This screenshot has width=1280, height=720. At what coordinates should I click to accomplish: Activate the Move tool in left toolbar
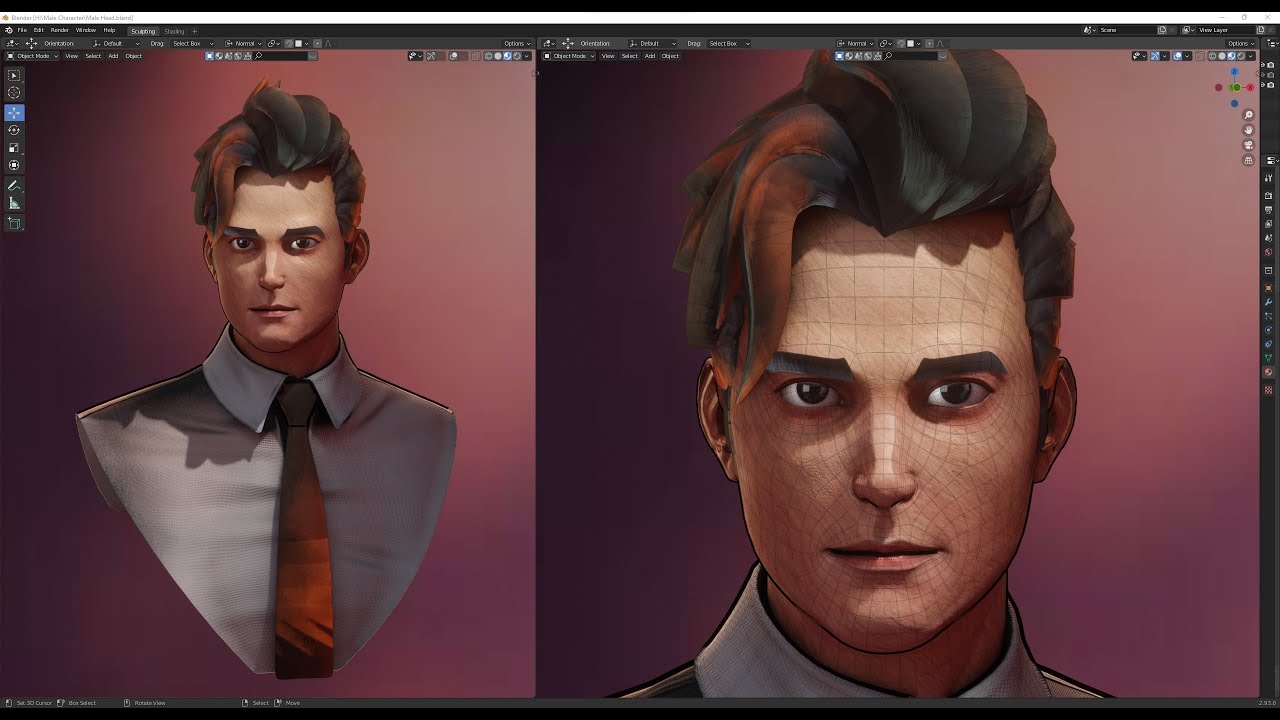pos(14,113)
